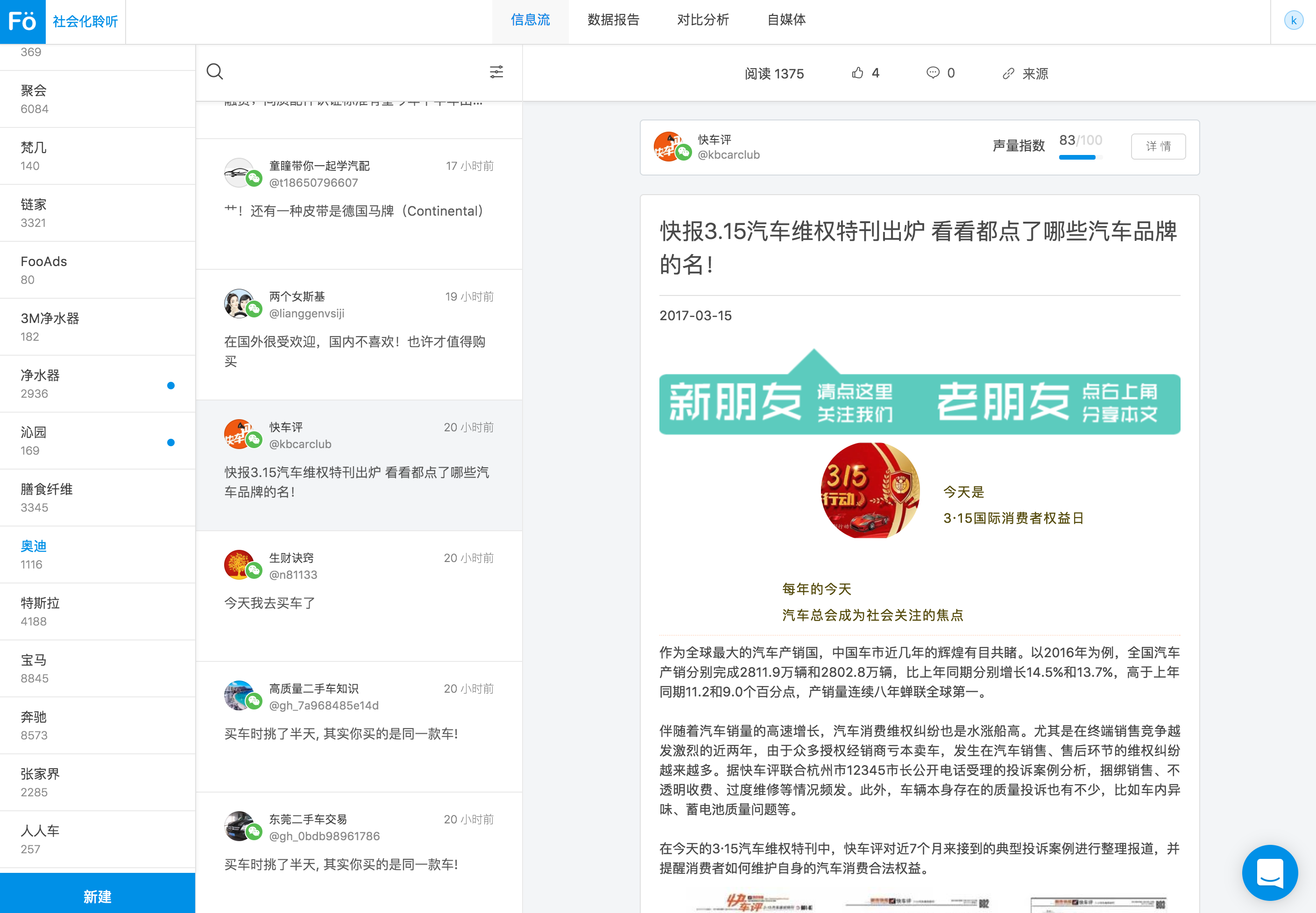Click the @lianggenvsiji handle
The image size is (1316, 913).
pyautogui.click(x=307, y=314)
